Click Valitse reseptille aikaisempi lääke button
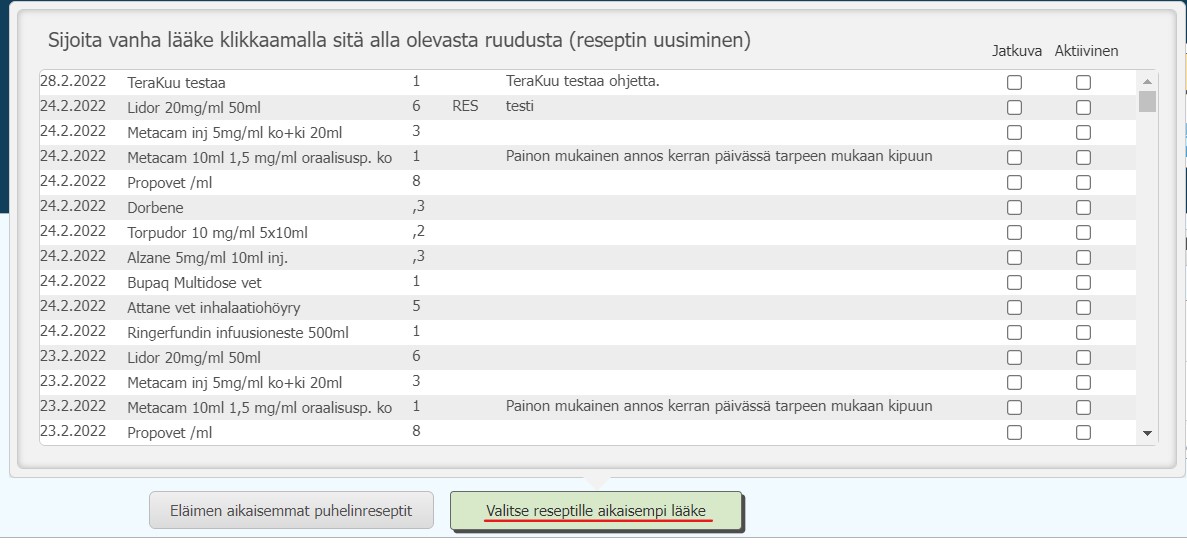The height and width of the screenshot is (556, 1187). tap(597, 511)
